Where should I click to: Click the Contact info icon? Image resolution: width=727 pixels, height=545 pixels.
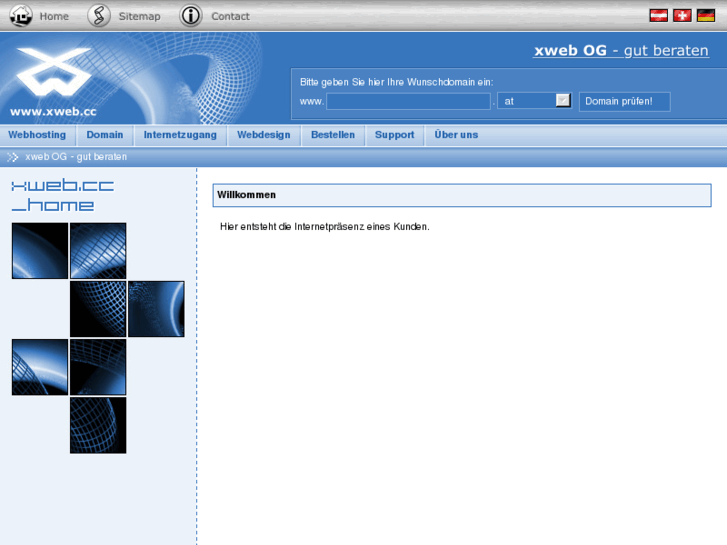pos(191,16)
